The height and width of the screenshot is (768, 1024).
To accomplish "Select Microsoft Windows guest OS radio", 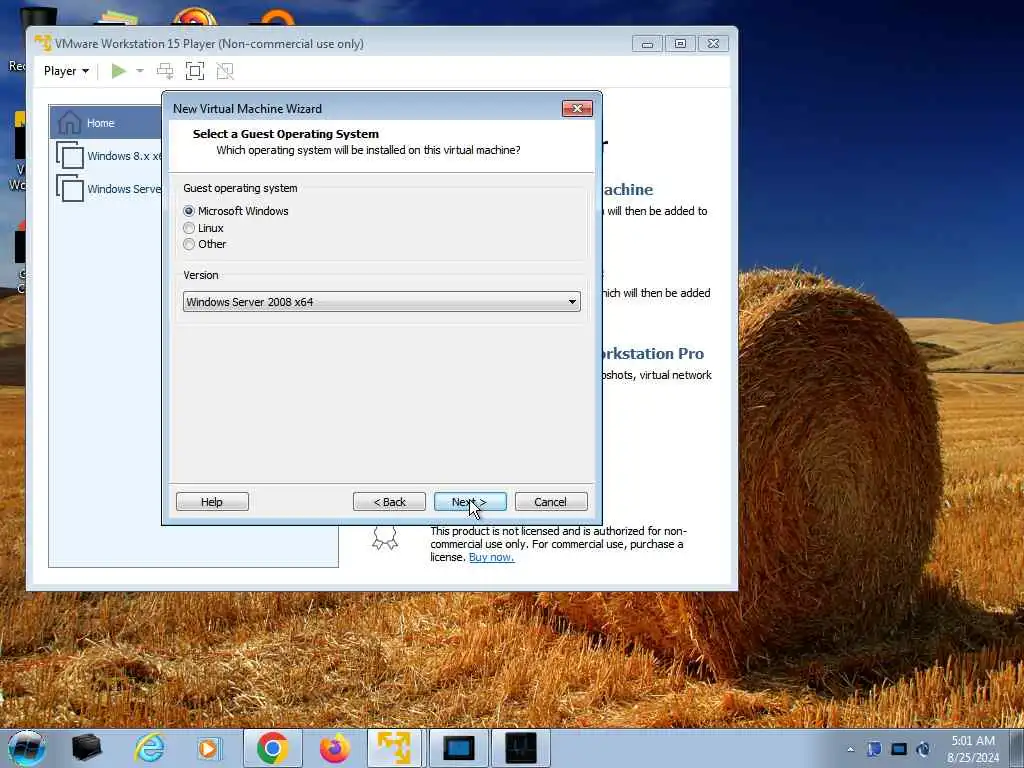I will coord(189,211).
